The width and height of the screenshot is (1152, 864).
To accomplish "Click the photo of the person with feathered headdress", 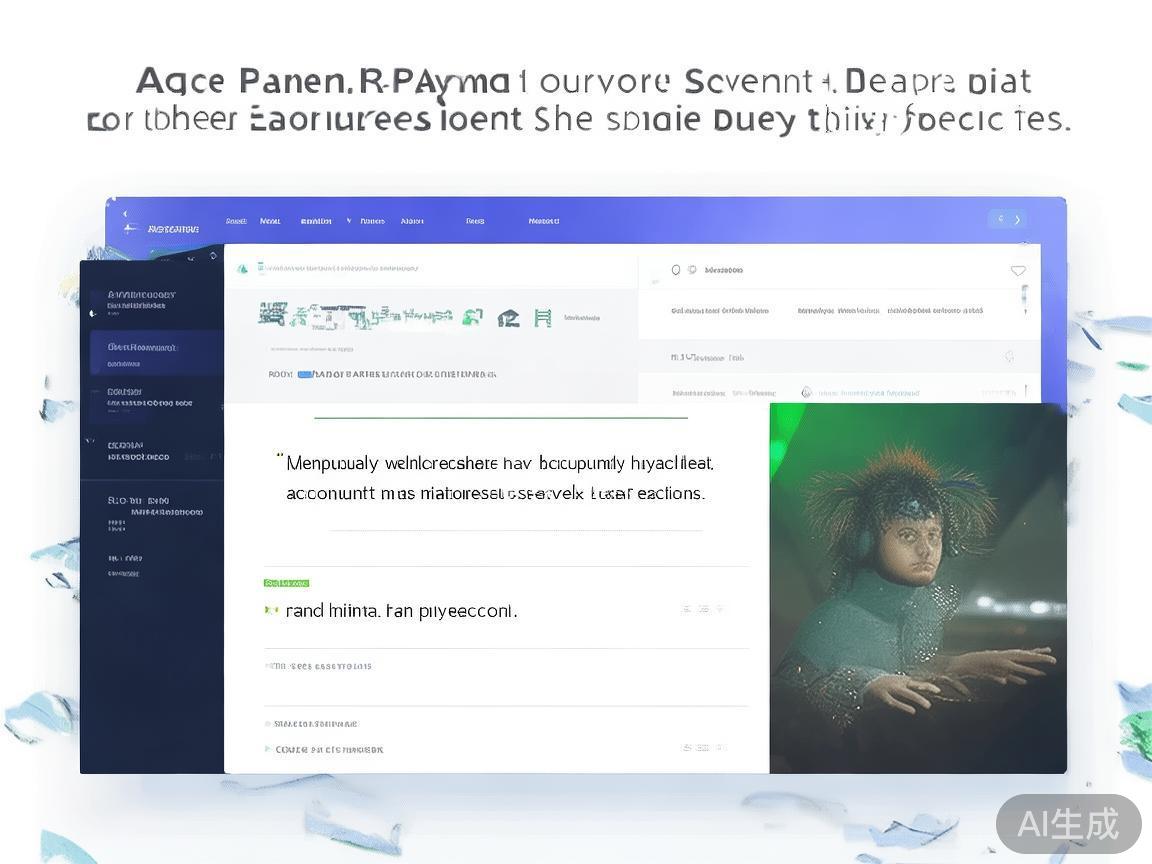I will (x=917, y=588).
